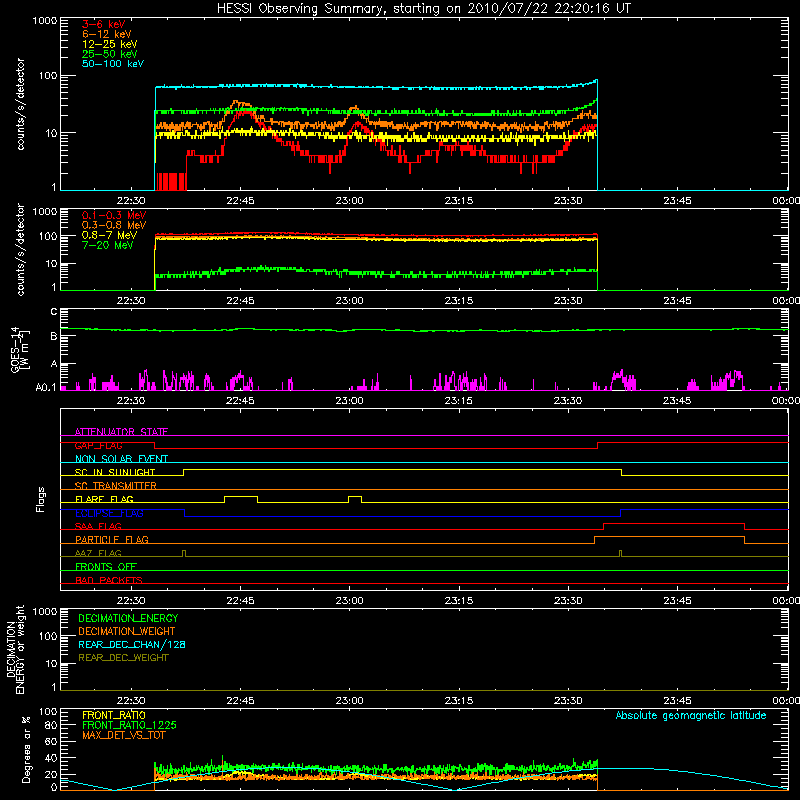Click the DECIMATION_WEIGHT legend text
Image resolution: width=800 pixels, height=800 pixels.
(127, 631)
